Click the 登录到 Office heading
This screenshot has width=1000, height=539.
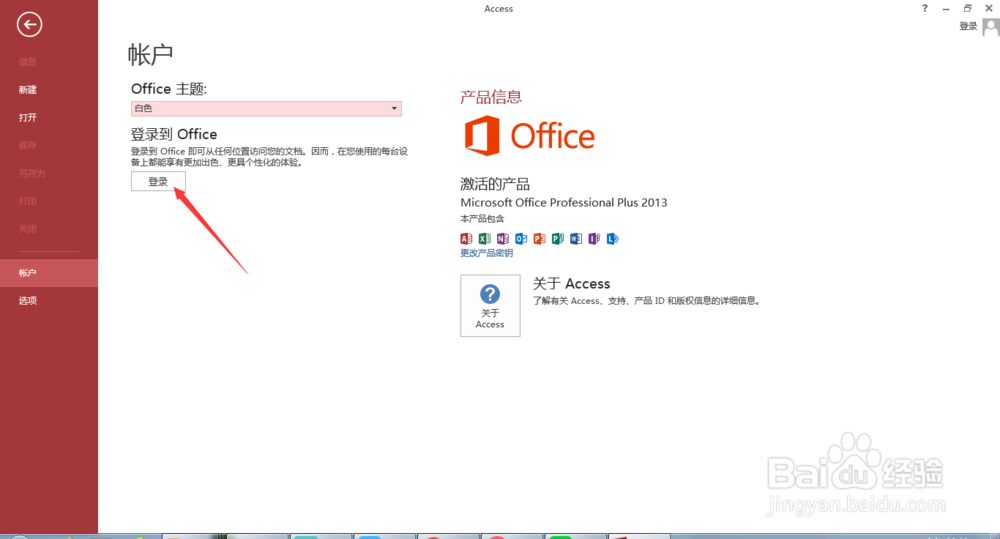click(174, 135)
